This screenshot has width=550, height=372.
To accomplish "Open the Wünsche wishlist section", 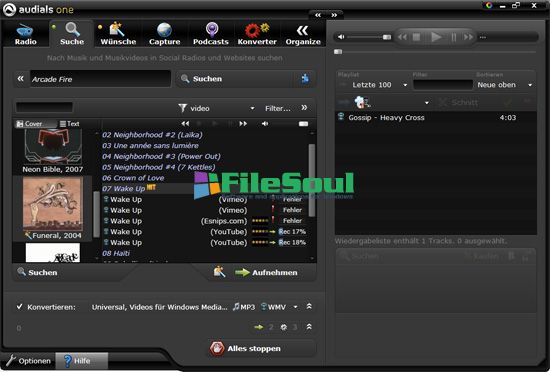I will pyautogui.click(x=118, y=34).
